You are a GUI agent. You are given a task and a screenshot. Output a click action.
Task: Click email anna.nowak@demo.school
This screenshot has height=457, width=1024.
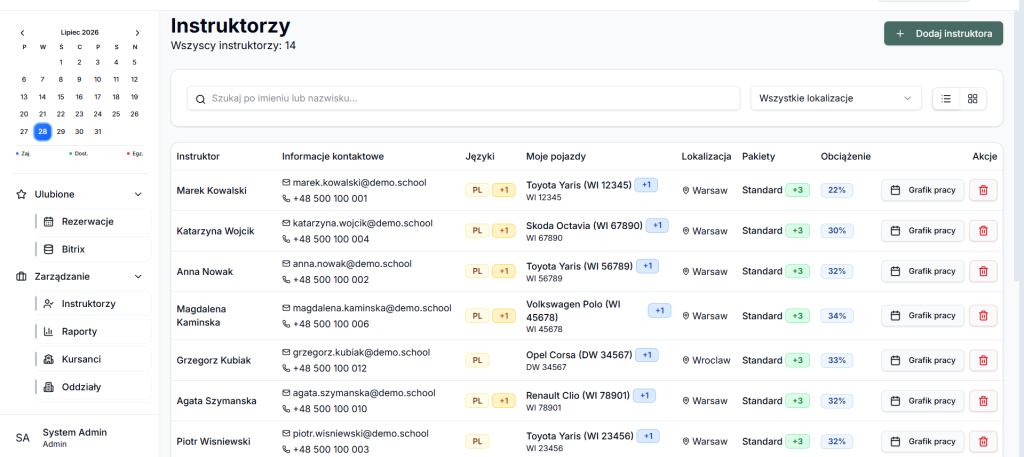tap(352, 264)
